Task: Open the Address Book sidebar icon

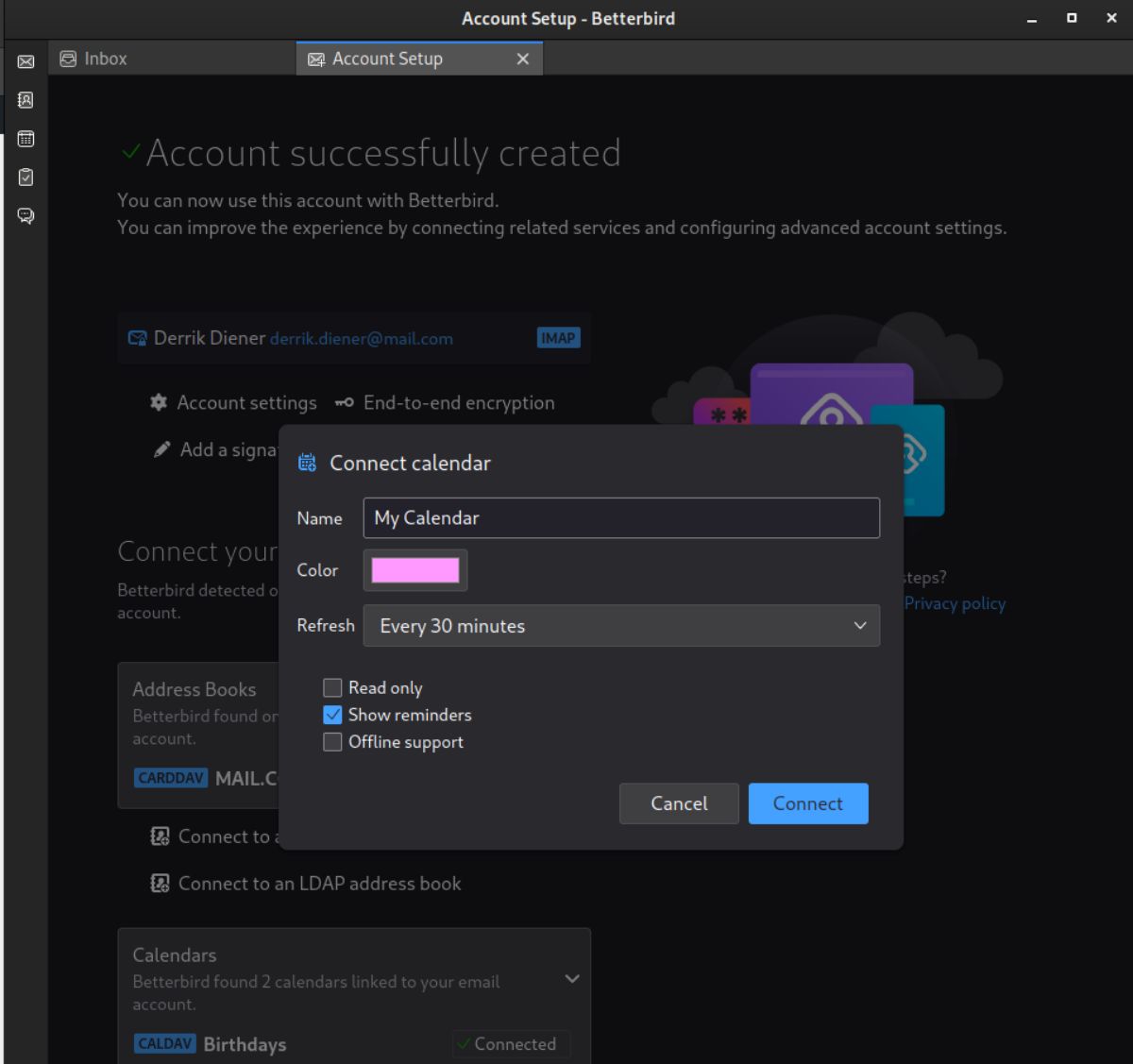Action: tap(25, 100)
